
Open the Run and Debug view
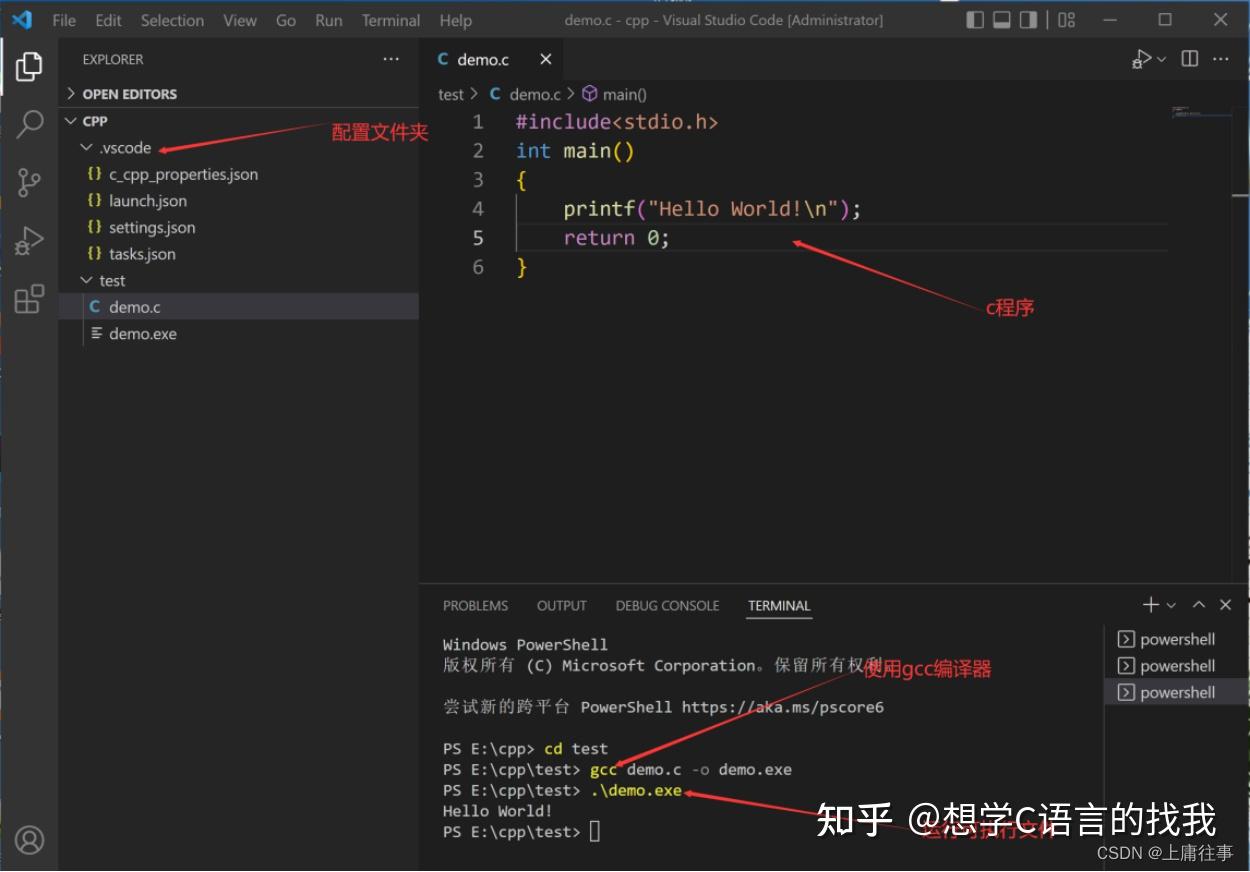point(28,239)
